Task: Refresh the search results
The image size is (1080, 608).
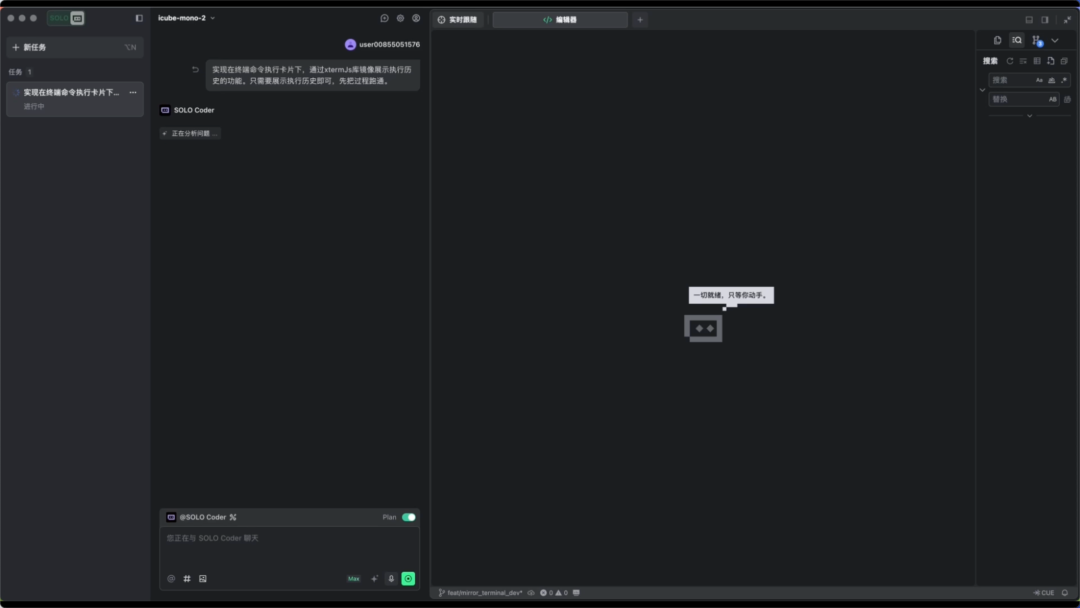Action: (1010, 61)
